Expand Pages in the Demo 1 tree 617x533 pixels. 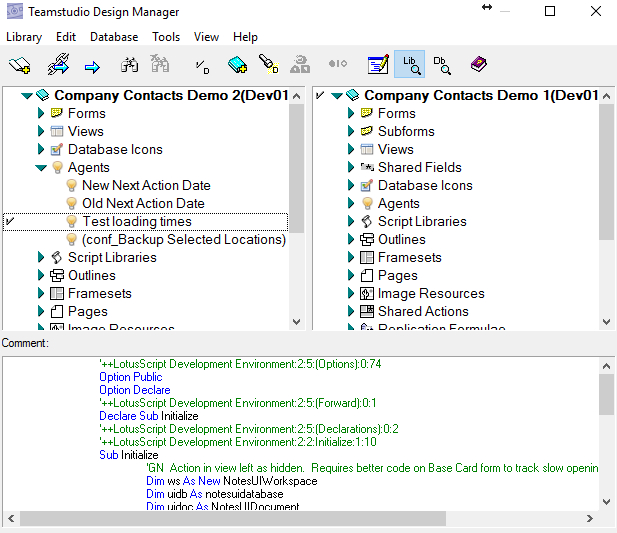[x=351, y=275]
